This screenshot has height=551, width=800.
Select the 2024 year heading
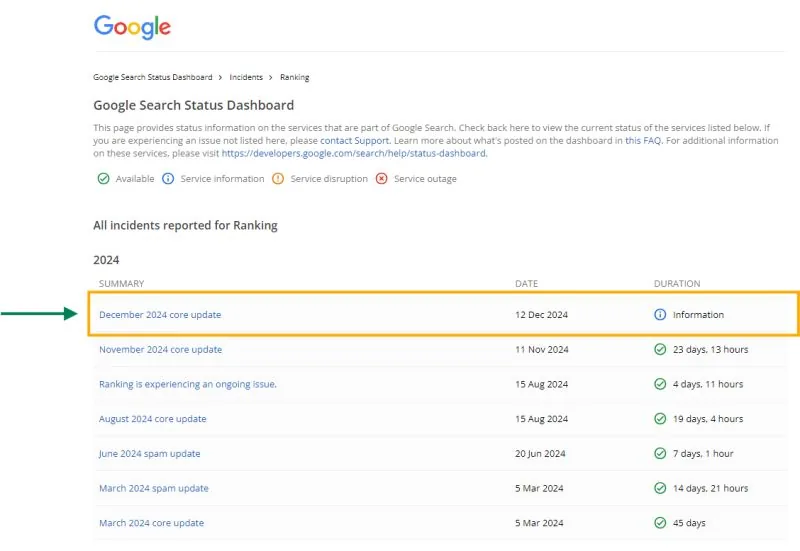(106, 260)
